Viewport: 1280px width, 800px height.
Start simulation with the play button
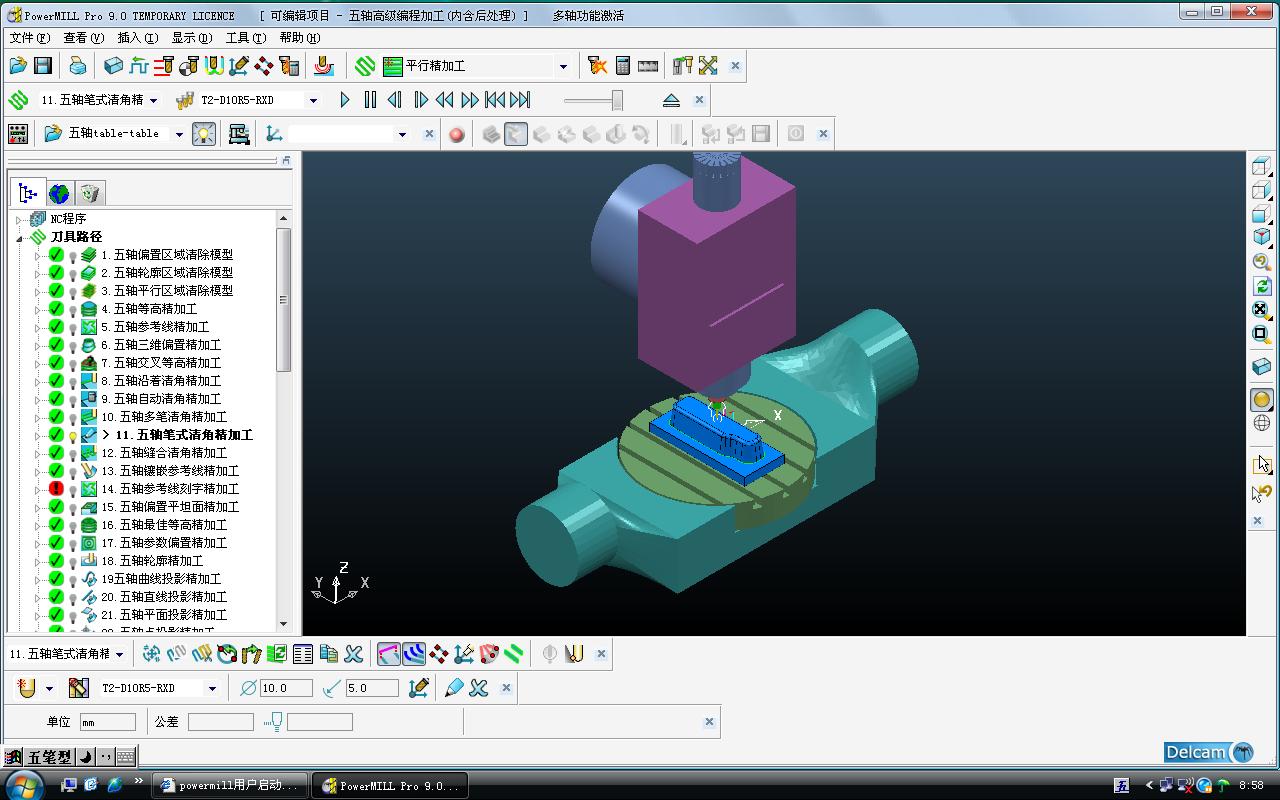tap(345, 100)
